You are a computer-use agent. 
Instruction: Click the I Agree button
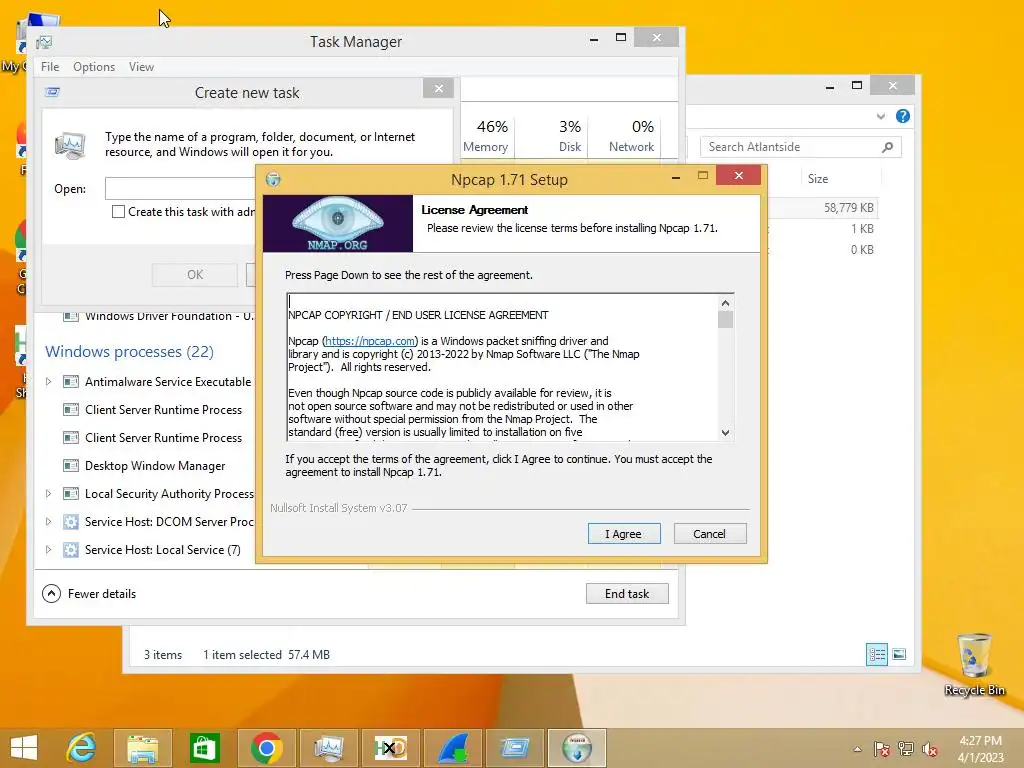[624, 534]
